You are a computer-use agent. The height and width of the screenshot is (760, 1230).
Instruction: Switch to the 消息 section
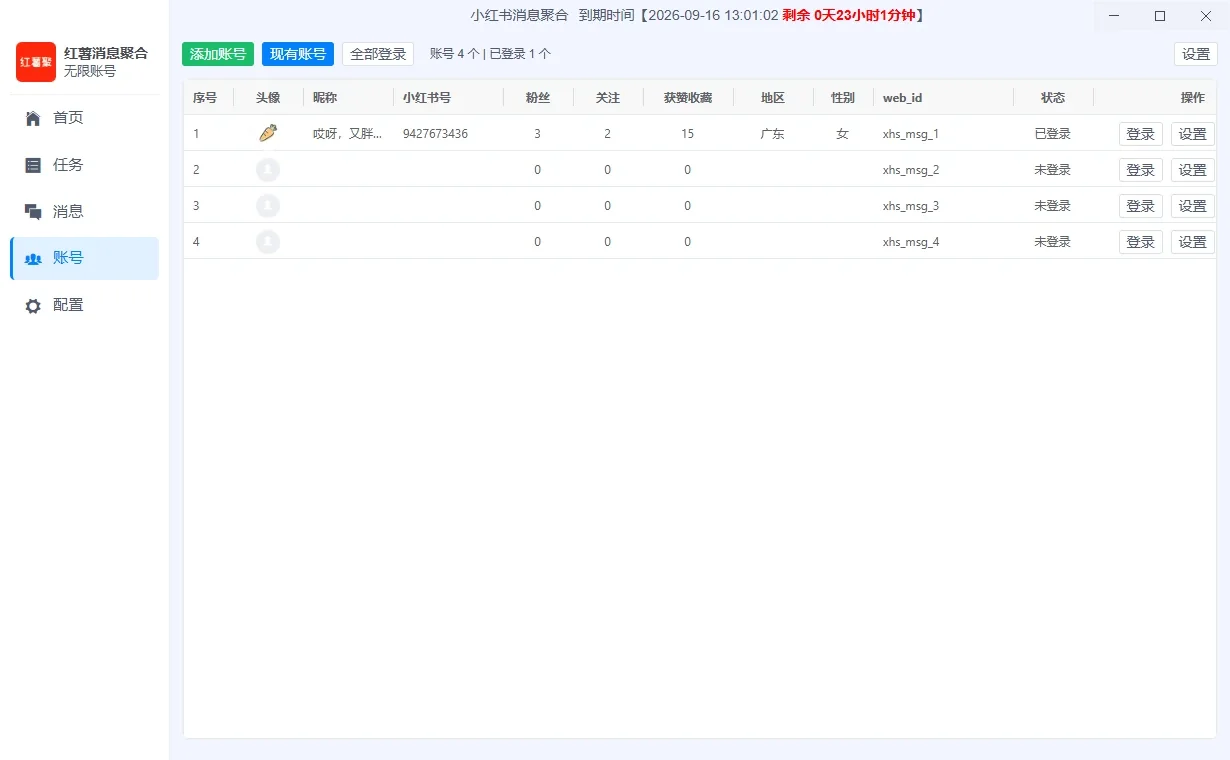pyautogui.click(x=84, y=211)
